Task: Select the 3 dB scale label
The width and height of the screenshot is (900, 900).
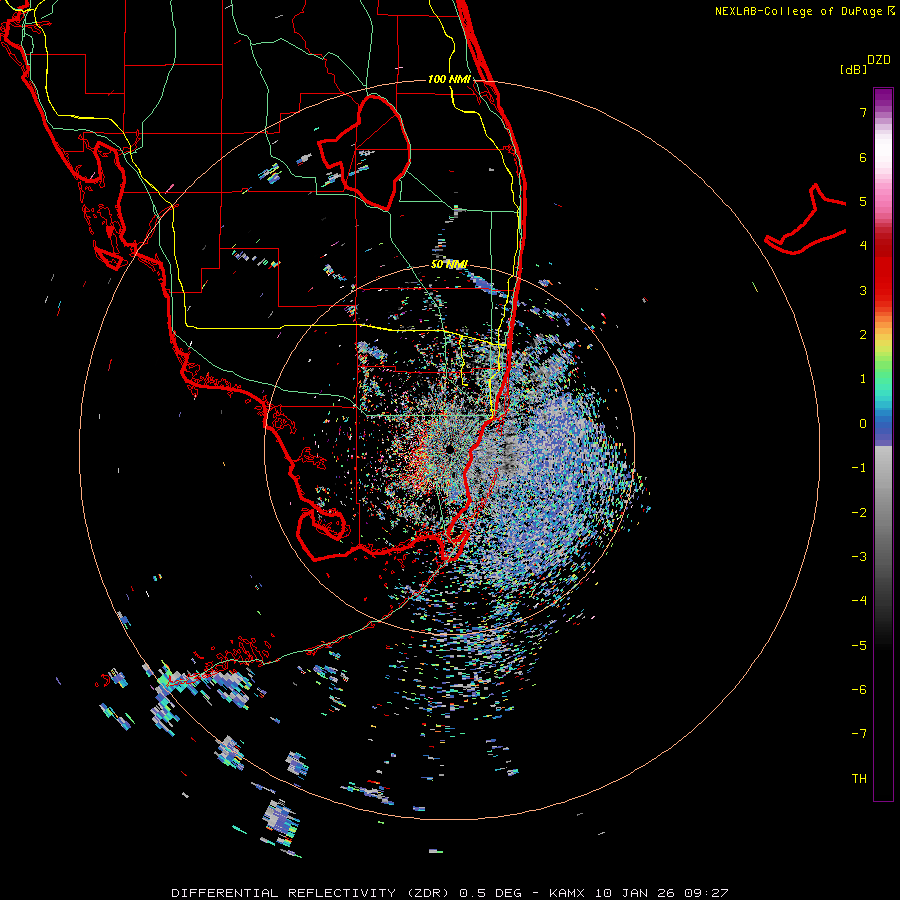Action: (x=863, y=290)
